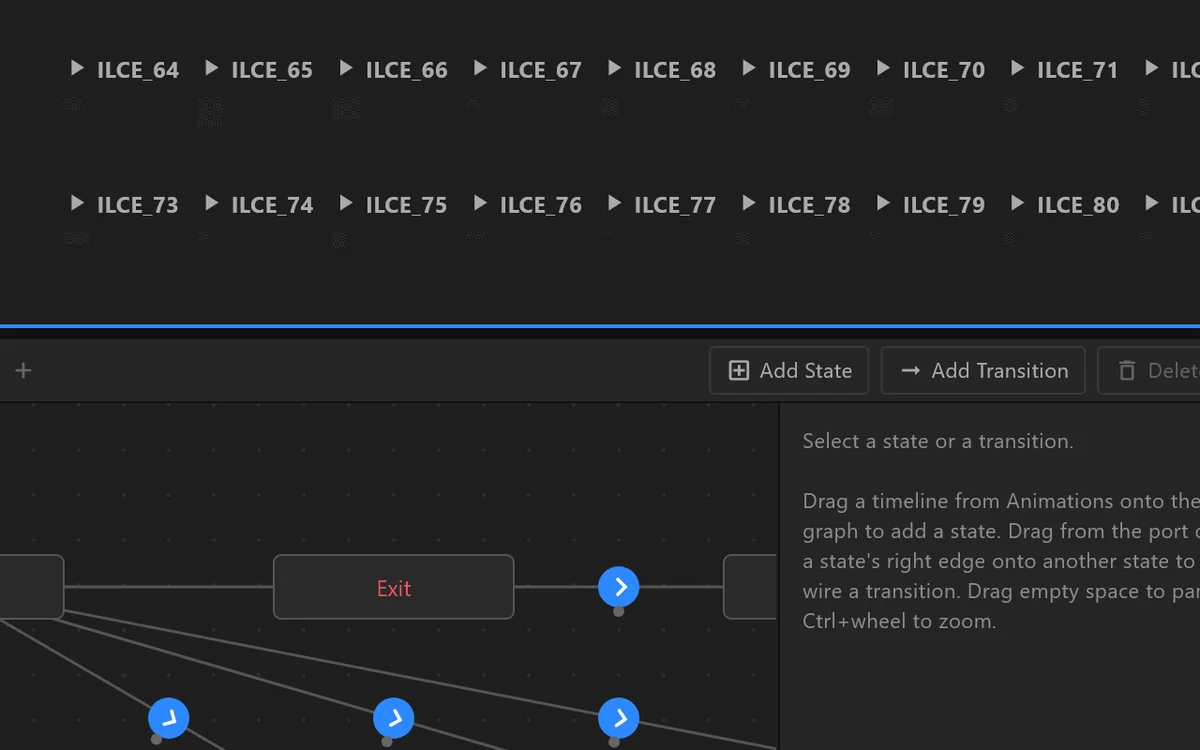Select the ILCE_69 label text
1200x750 pixels.
pyautogui.click(x=809, y=70)
